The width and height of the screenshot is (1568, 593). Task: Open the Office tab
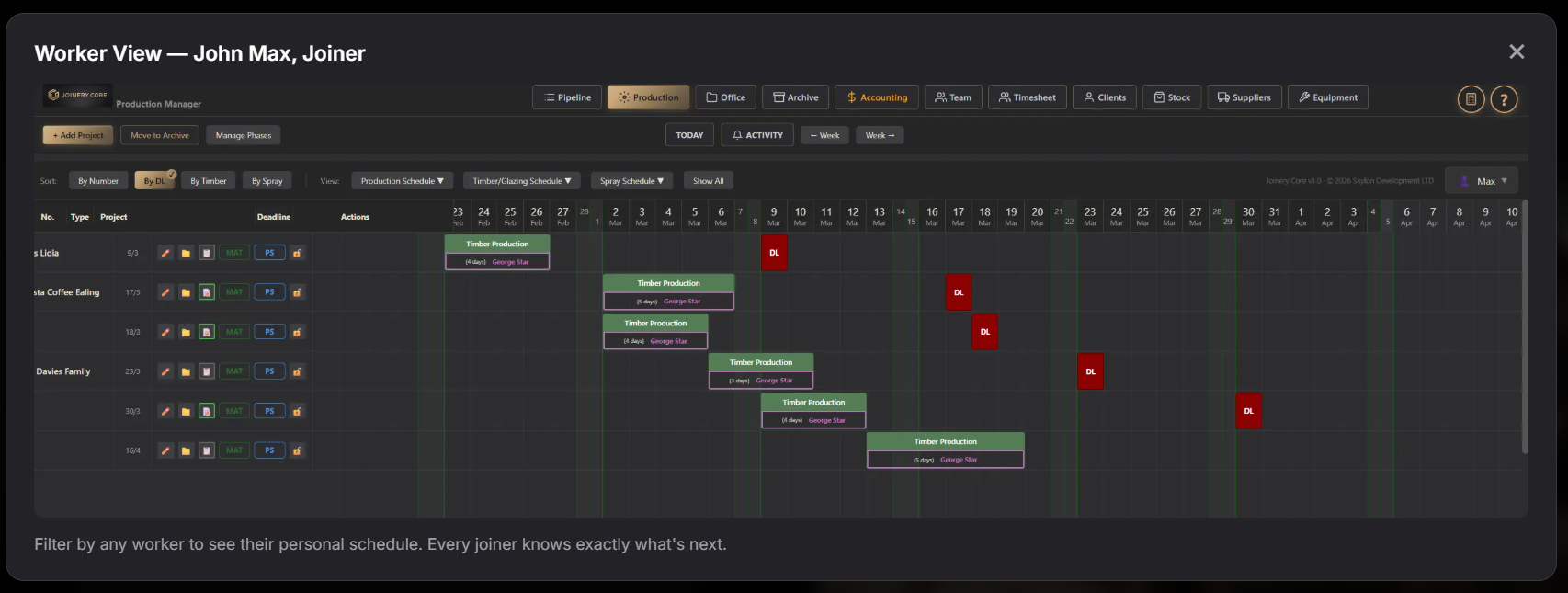pyautogui.click(x=725, y=97)
